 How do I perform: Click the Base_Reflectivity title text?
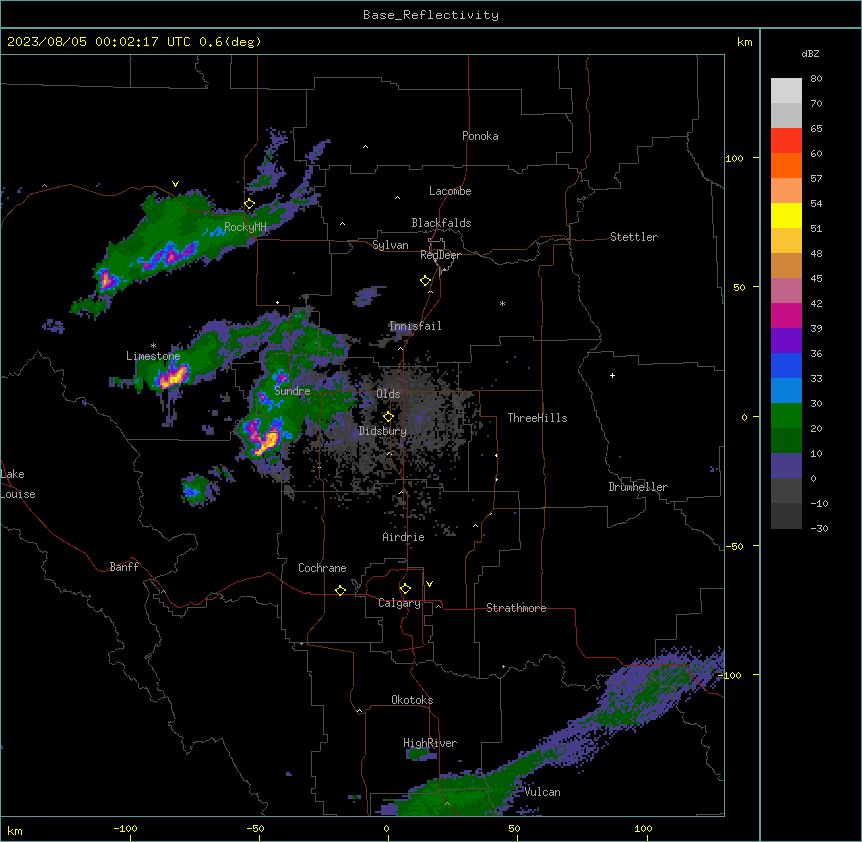point(430,15)
